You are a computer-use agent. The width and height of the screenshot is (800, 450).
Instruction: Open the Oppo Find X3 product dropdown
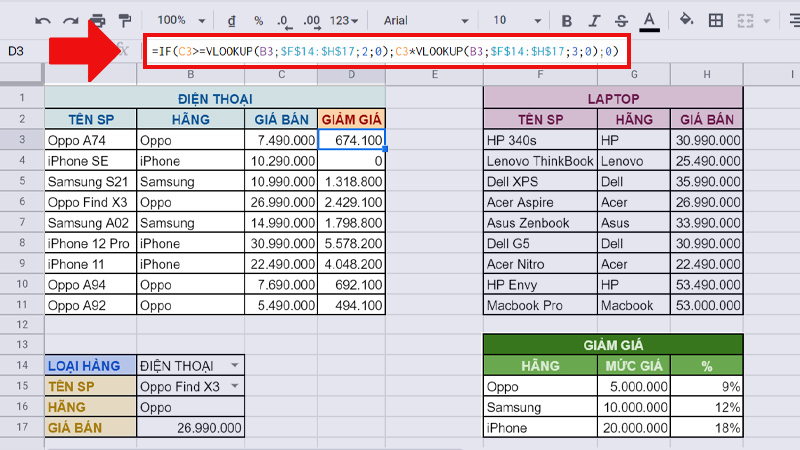pyautogui.click(x=235, y=386)
